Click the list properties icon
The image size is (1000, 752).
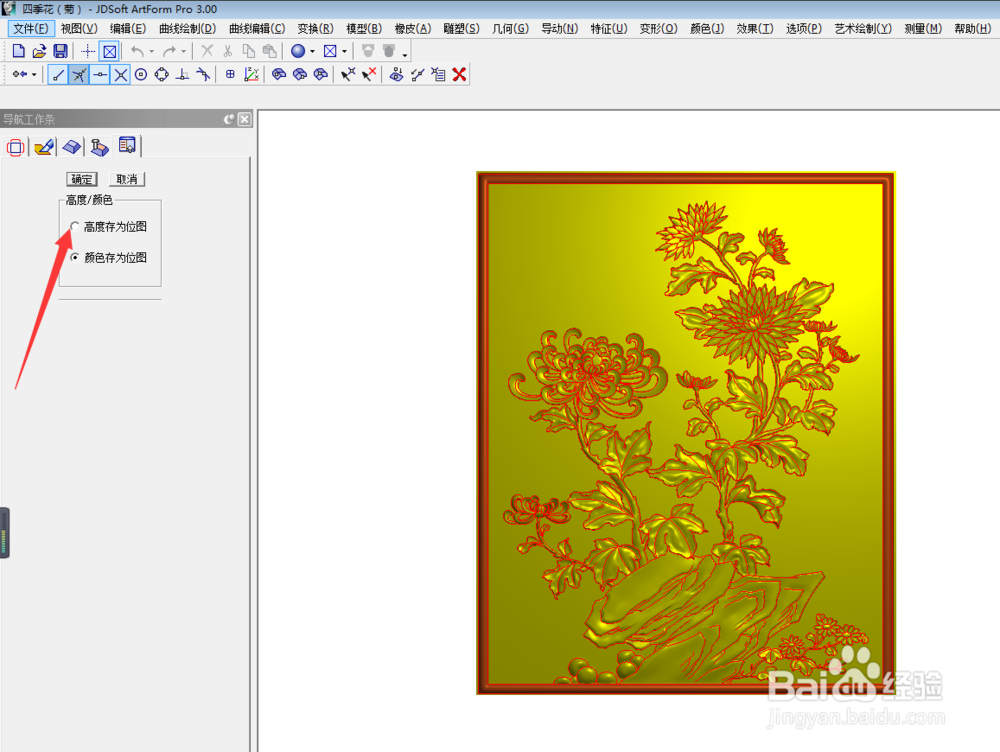pos(438,75)
